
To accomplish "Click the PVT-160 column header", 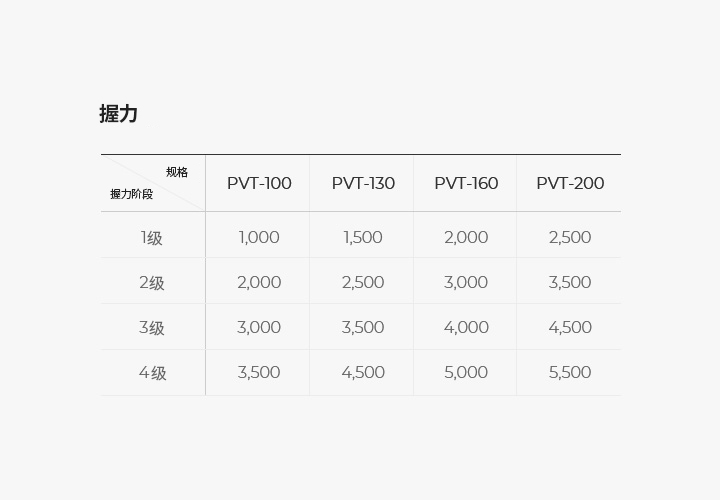I will 466,183.
